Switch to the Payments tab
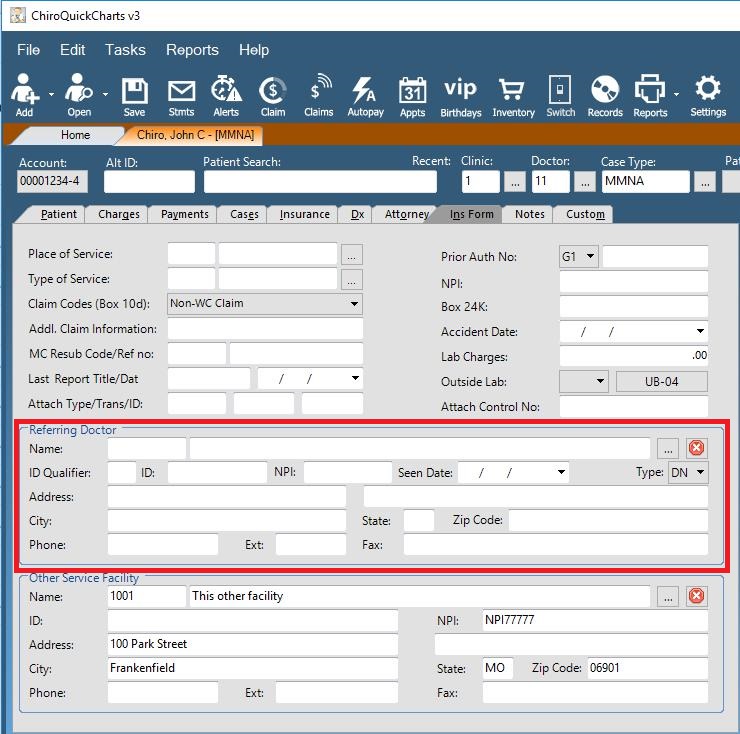The image size is (740, 734). (x=185, y=214)
